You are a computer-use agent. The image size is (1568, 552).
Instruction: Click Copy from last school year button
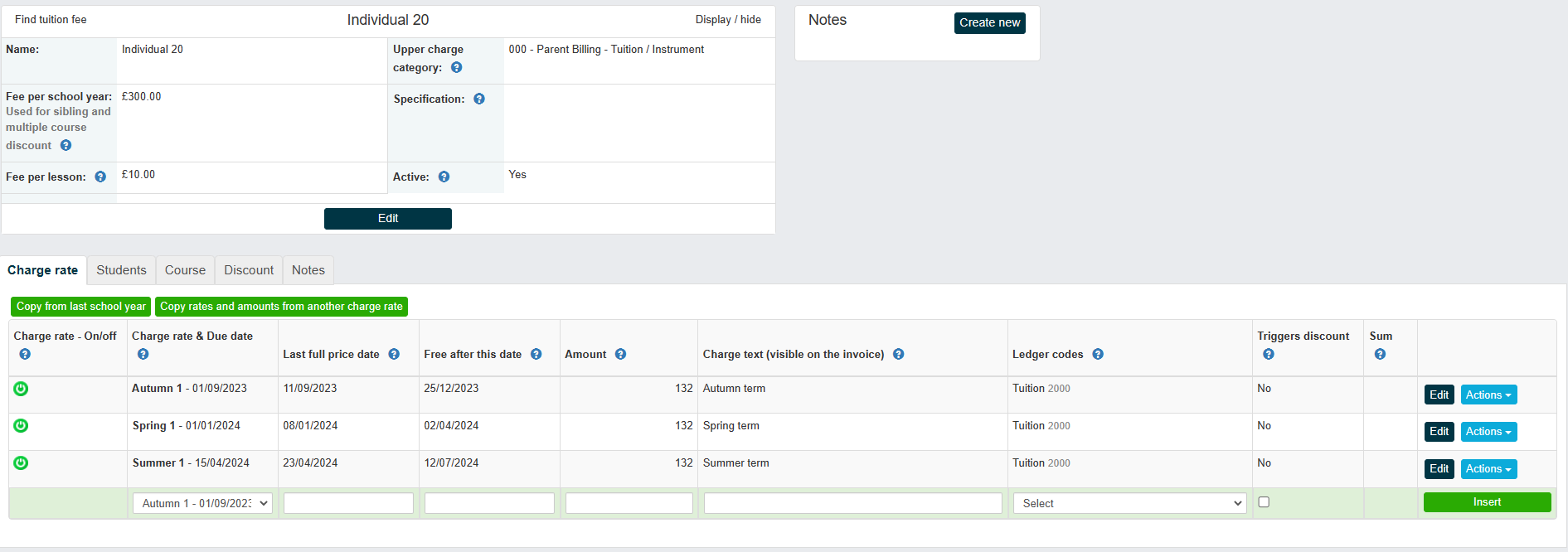(x=80, y=307)
